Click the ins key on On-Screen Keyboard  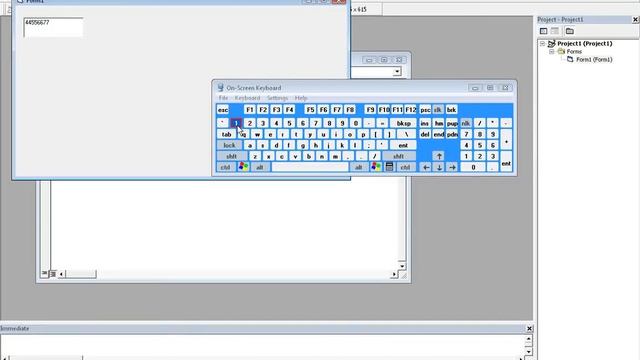[x=425, y=123]
